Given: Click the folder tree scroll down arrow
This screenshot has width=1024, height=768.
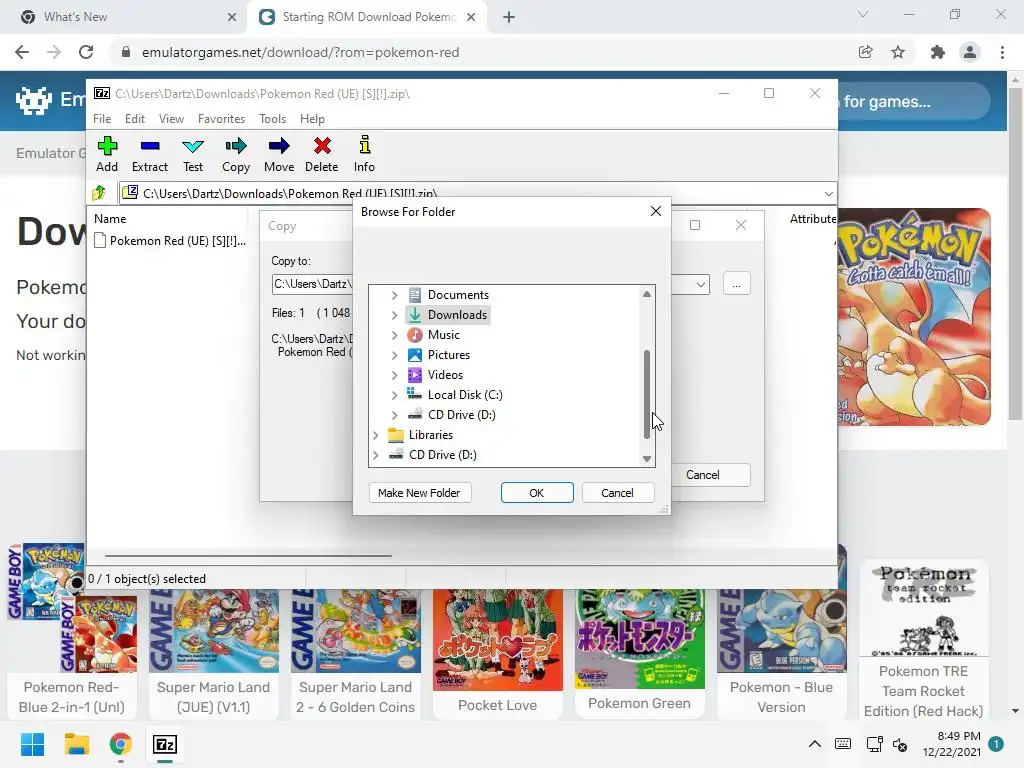Looking at the screenshot, I should (x=647, y=458).
